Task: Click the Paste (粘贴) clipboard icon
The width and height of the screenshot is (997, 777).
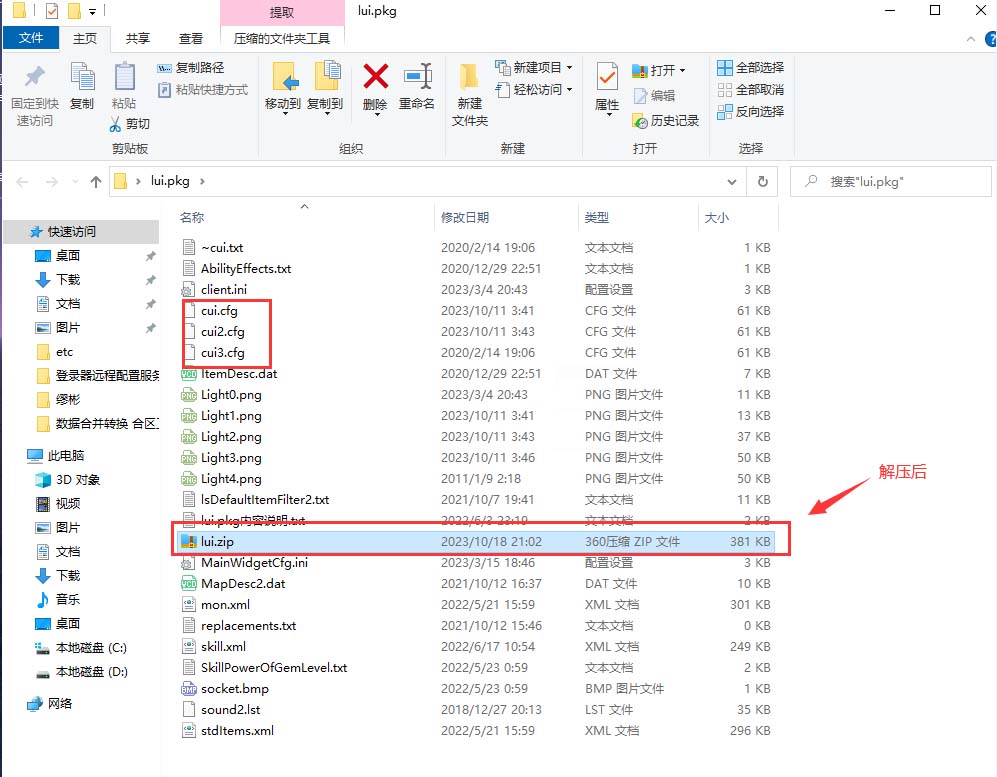Action: [x=124, y=78]
